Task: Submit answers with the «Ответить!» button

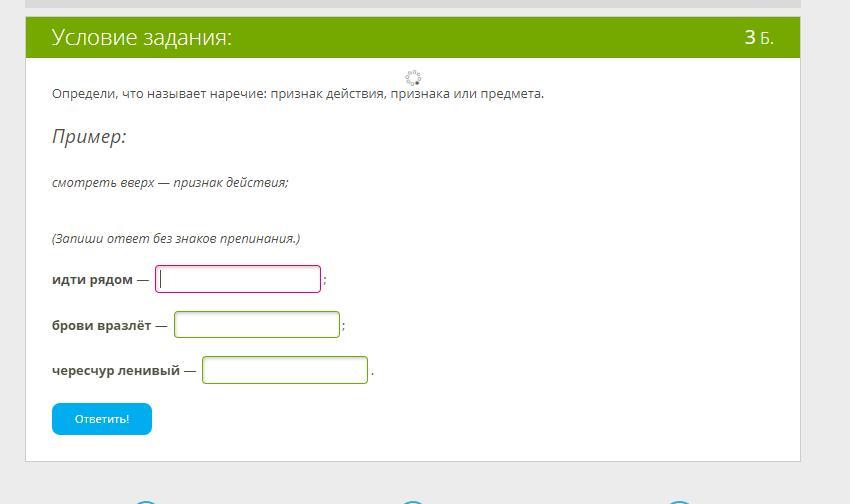Action: 102,419
